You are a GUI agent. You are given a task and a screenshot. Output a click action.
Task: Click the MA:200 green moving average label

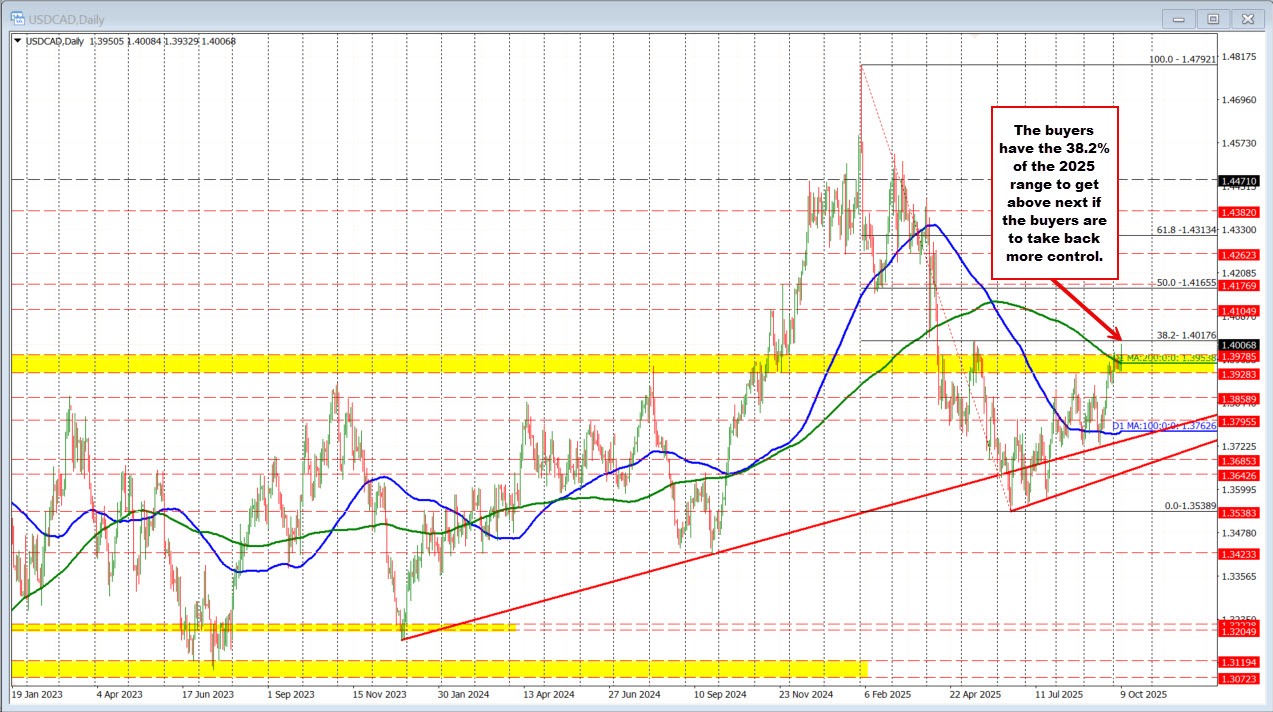tap(1164, 357)
